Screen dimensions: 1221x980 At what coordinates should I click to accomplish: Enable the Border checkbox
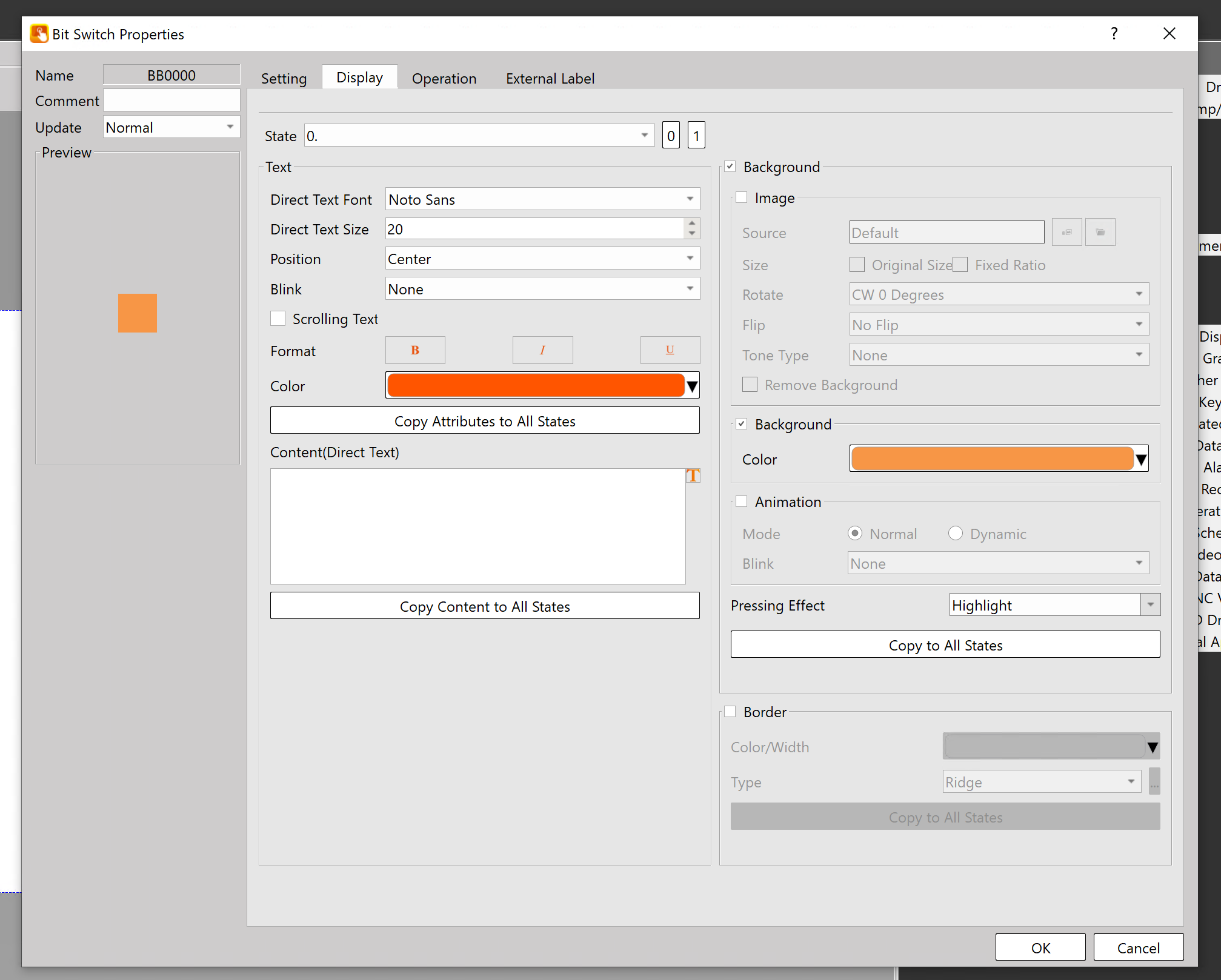pos(730,712)
